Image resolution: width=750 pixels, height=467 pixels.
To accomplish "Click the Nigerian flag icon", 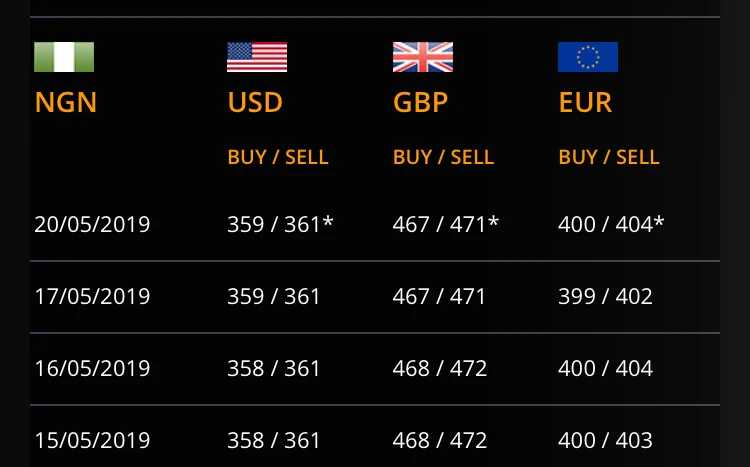I will [64, 57].
